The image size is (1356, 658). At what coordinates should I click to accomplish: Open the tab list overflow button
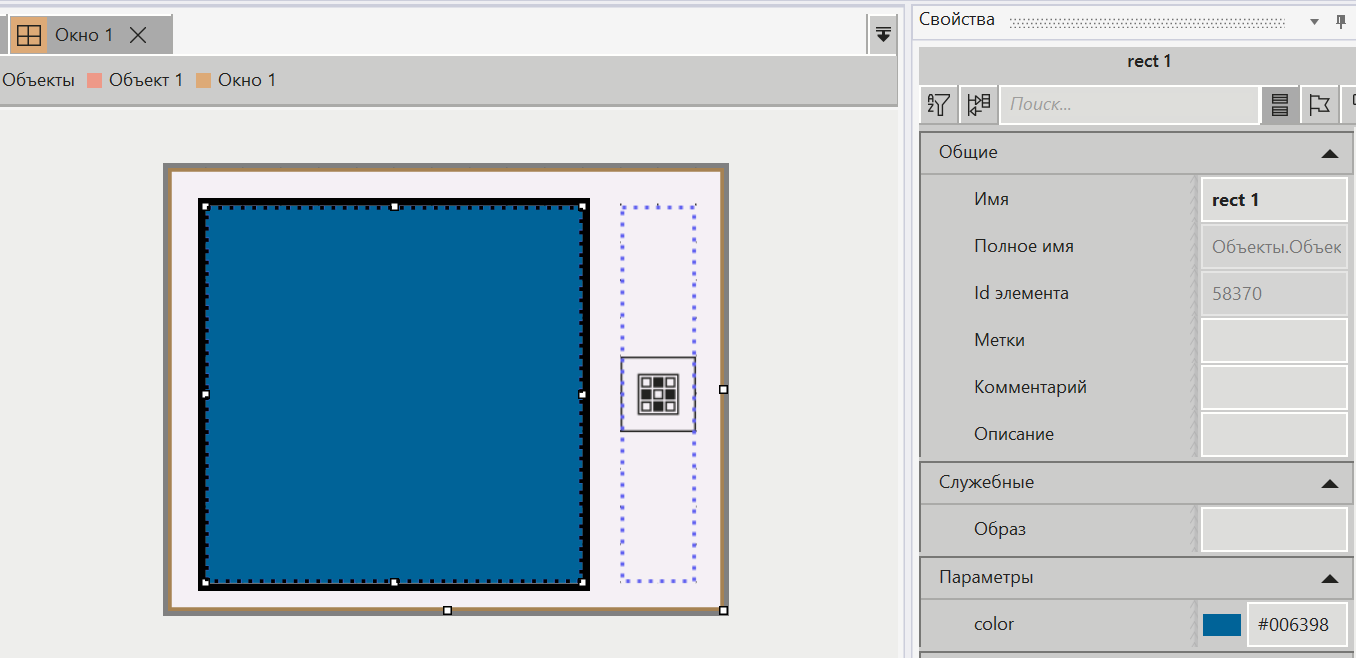(883, 35)
